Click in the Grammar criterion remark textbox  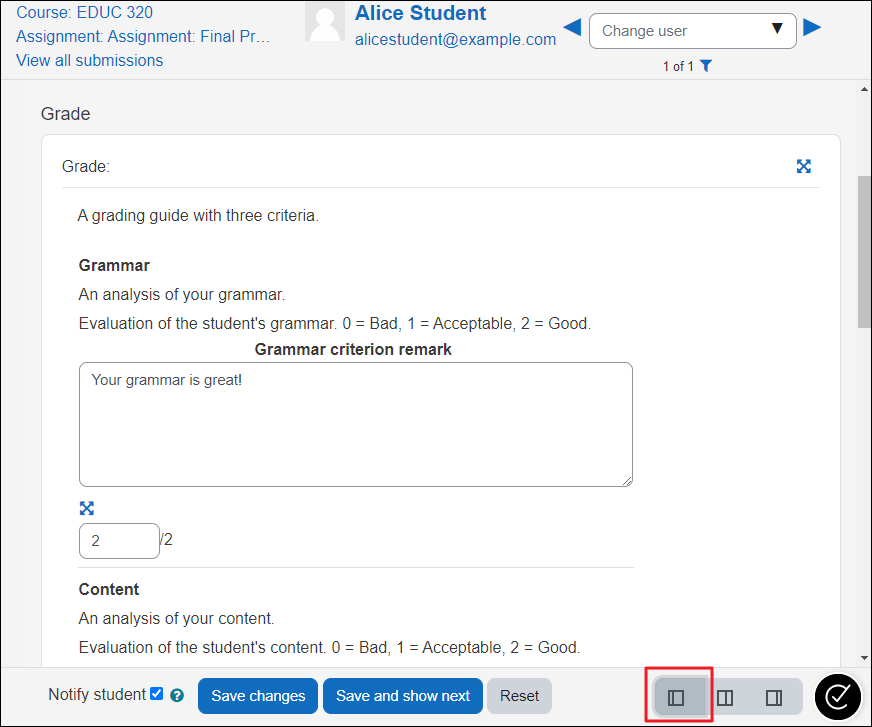click(355, 425)
